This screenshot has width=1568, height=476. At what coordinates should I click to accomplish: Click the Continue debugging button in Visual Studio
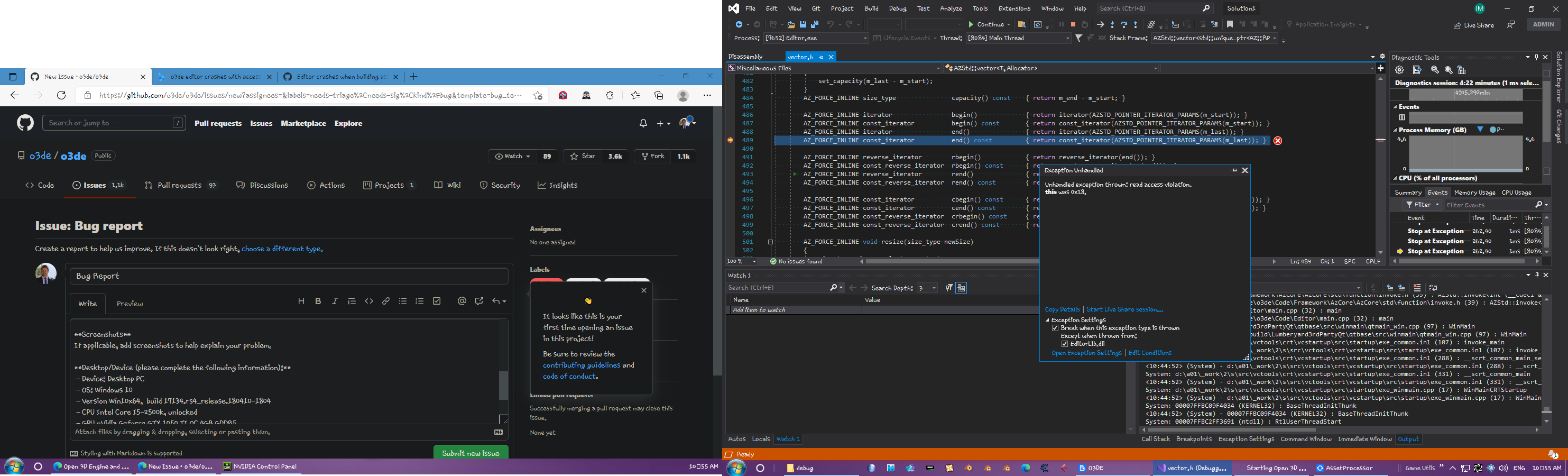(986, 24)
